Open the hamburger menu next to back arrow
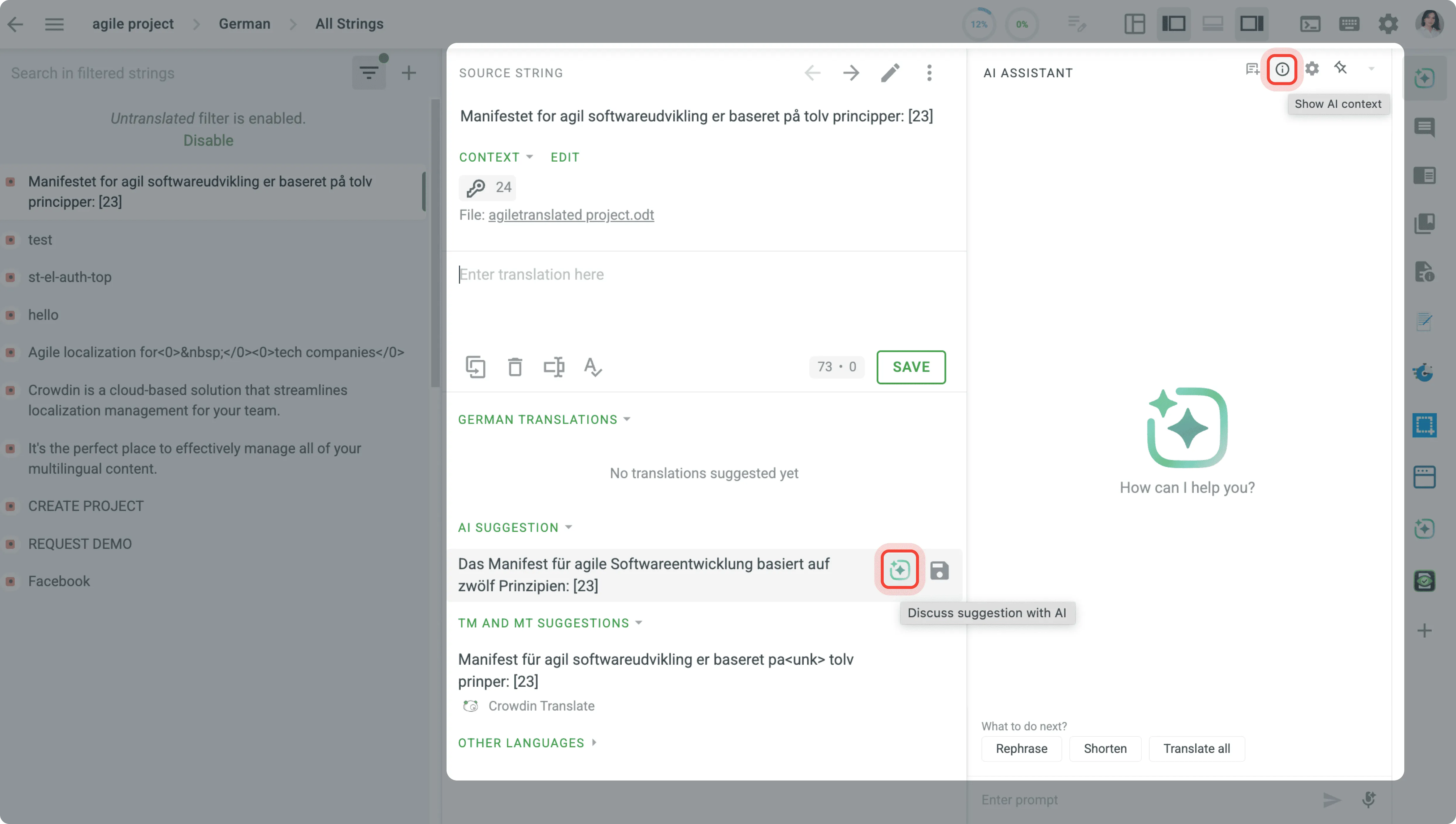The height and width of the screenshot is (824, 1456). [55, 24]
